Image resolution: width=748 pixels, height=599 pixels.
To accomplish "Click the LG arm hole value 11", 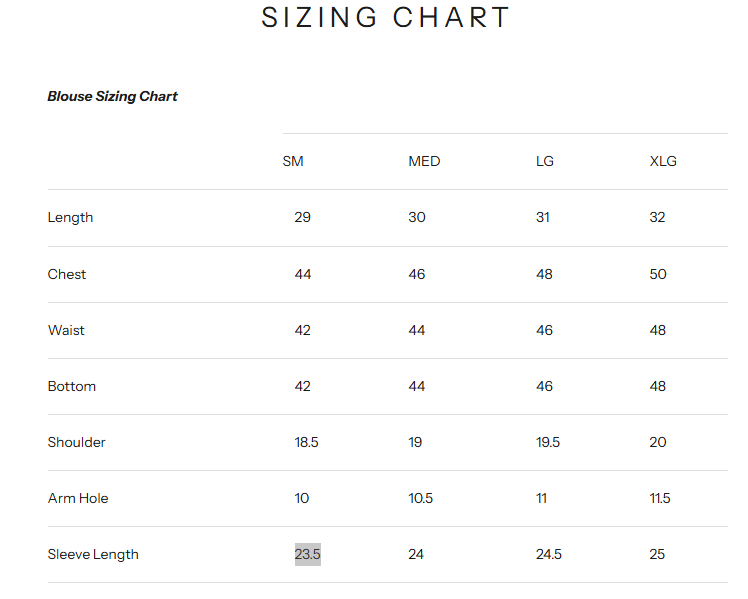I will (541, 498).
